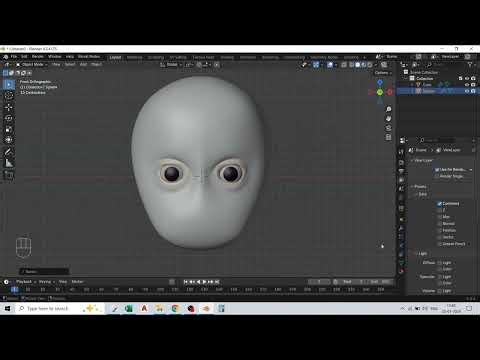Viewport: 480px width, 360px height.
Task: Open the Object Mode dropdown
Action: click(x=32, y=64)
